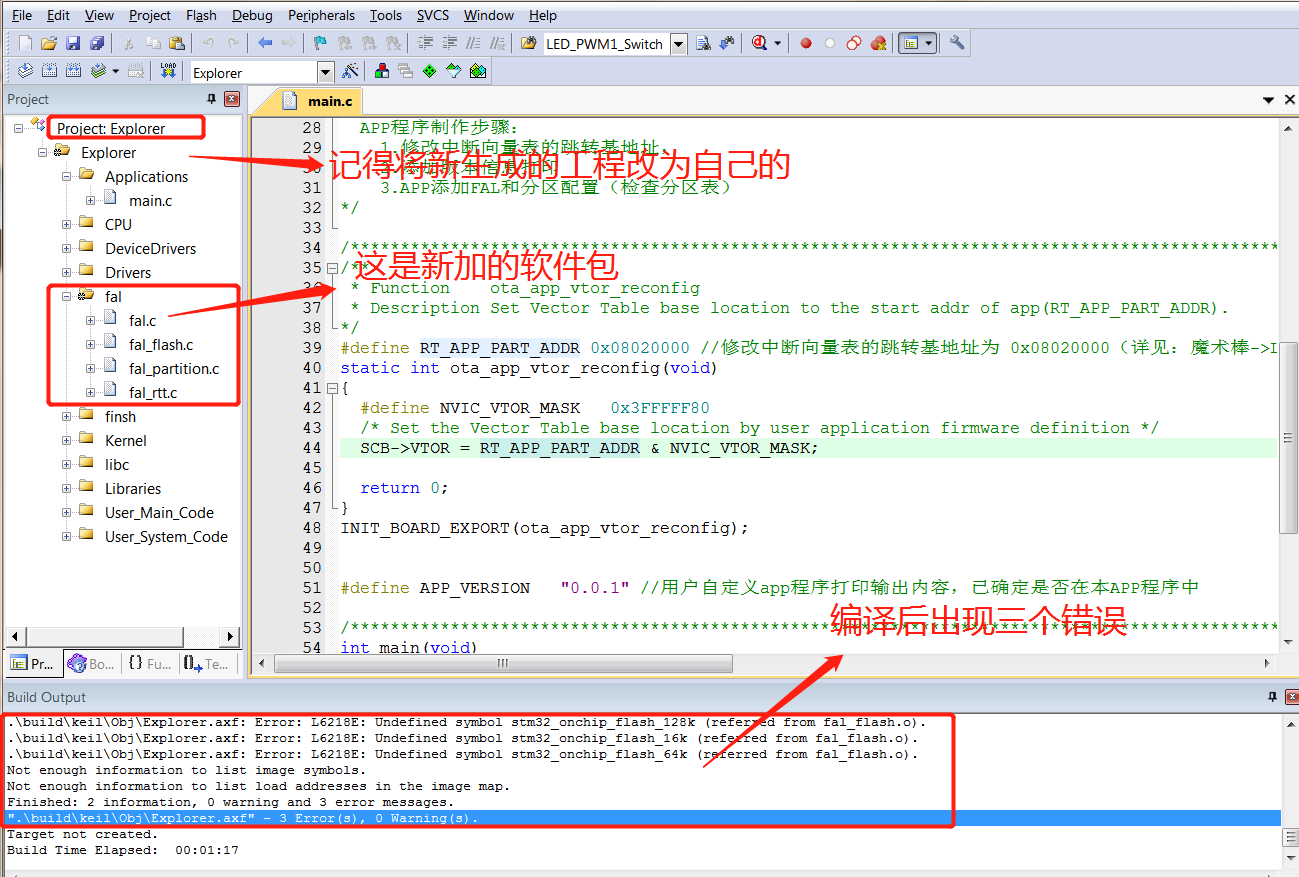Expand the finsh folder
Viewport: 1299px width, 877px height.
(x=66, y=417)
